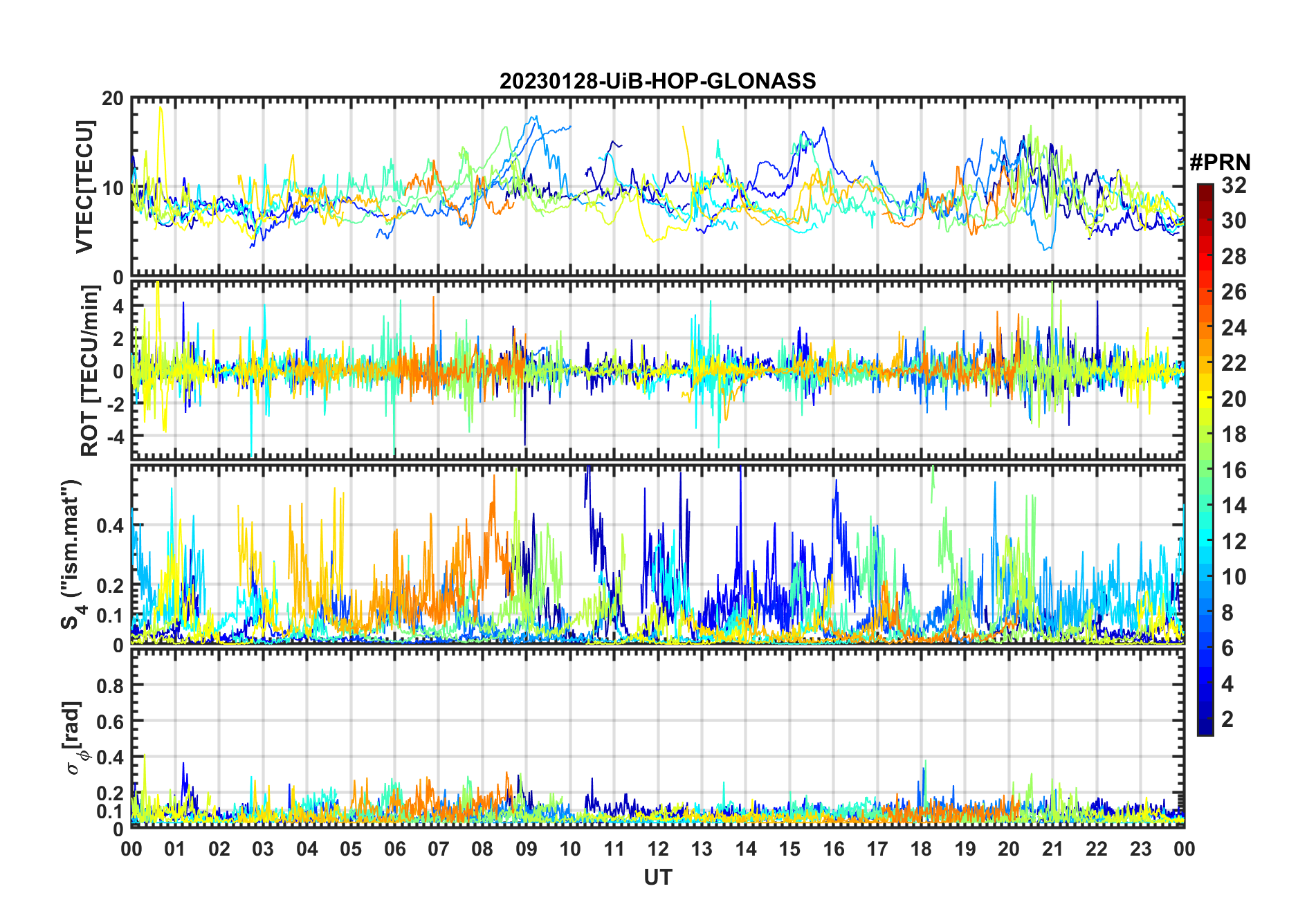
Task: Click the colorbar tick label 24
Action: pyautogui.click(x=1234, y=328)
